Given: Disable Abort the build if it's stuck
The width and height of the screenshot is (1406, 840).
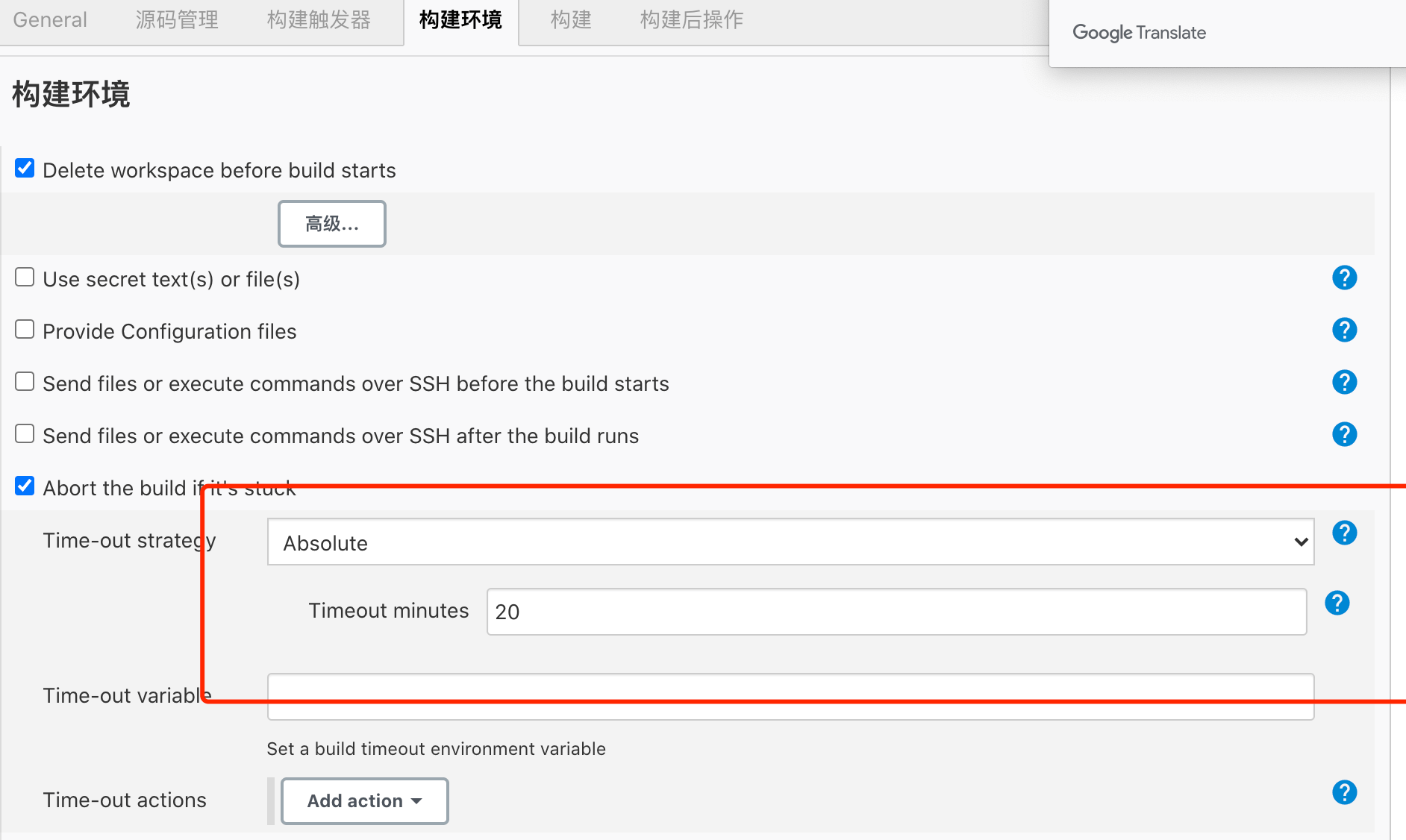Looking at the screenshot, I should coord(25,486).
